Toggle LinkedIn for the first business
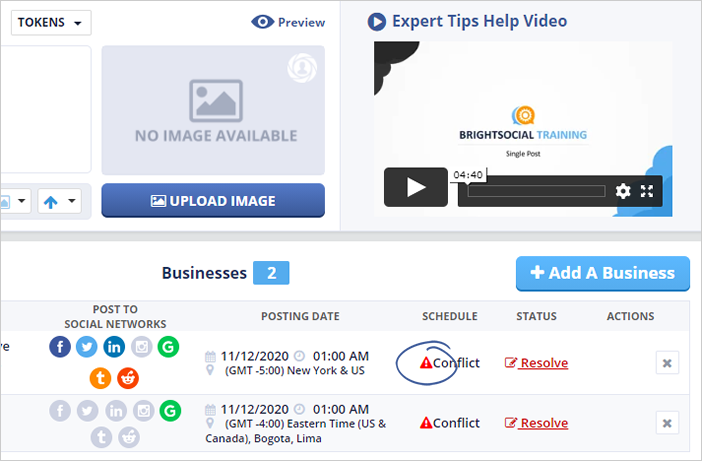Image resolution: width=702 pixels, height=461 pixels. point(115,347)
